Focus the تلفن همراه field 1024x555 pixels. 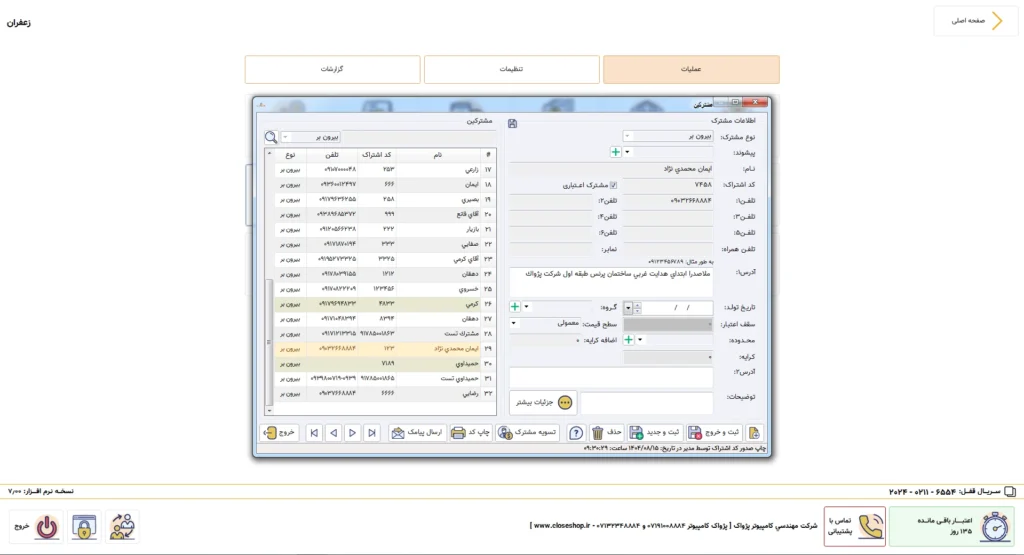click(667, 249)
